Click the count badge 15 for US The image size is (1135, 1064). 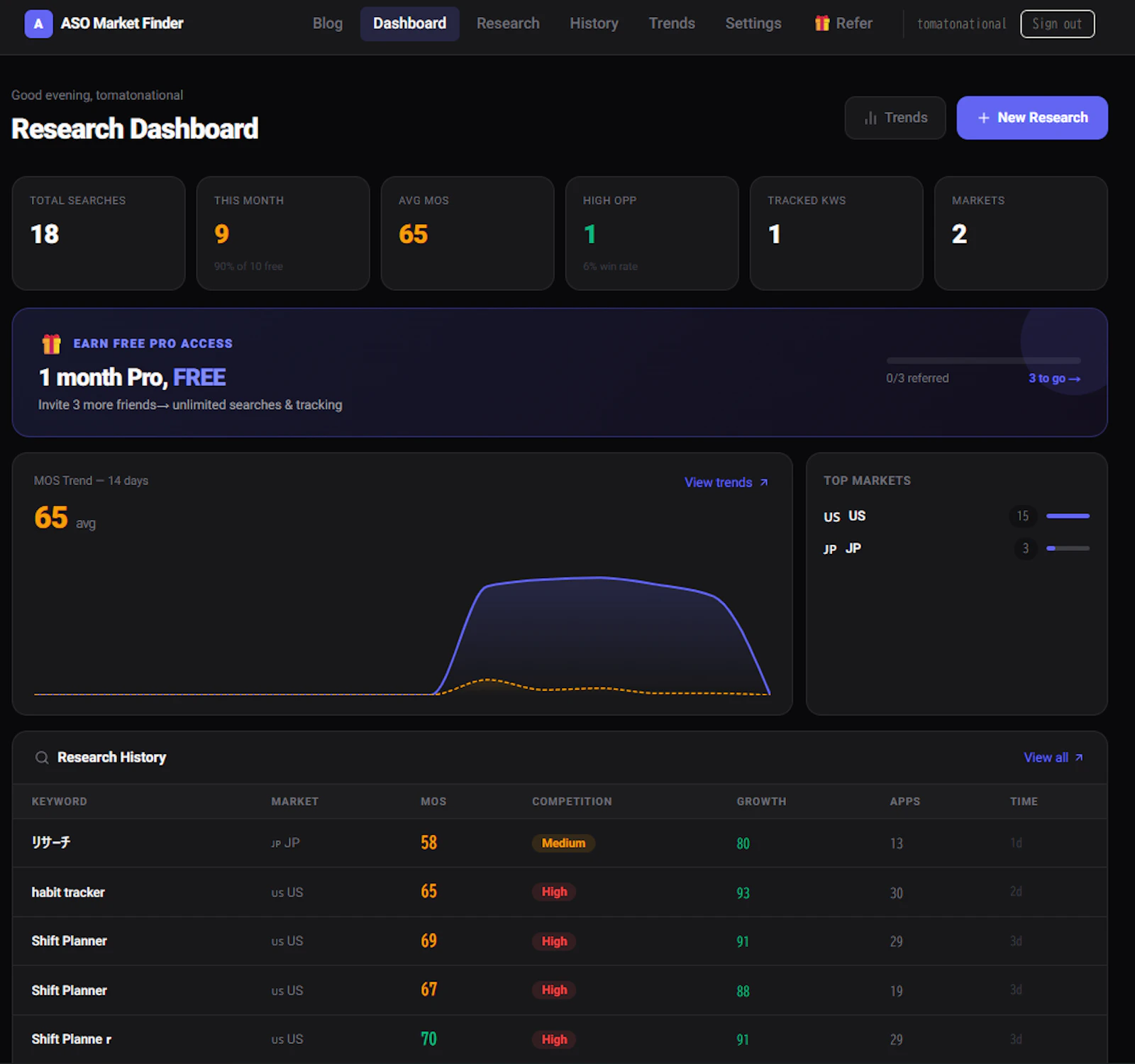point(1023,516)
